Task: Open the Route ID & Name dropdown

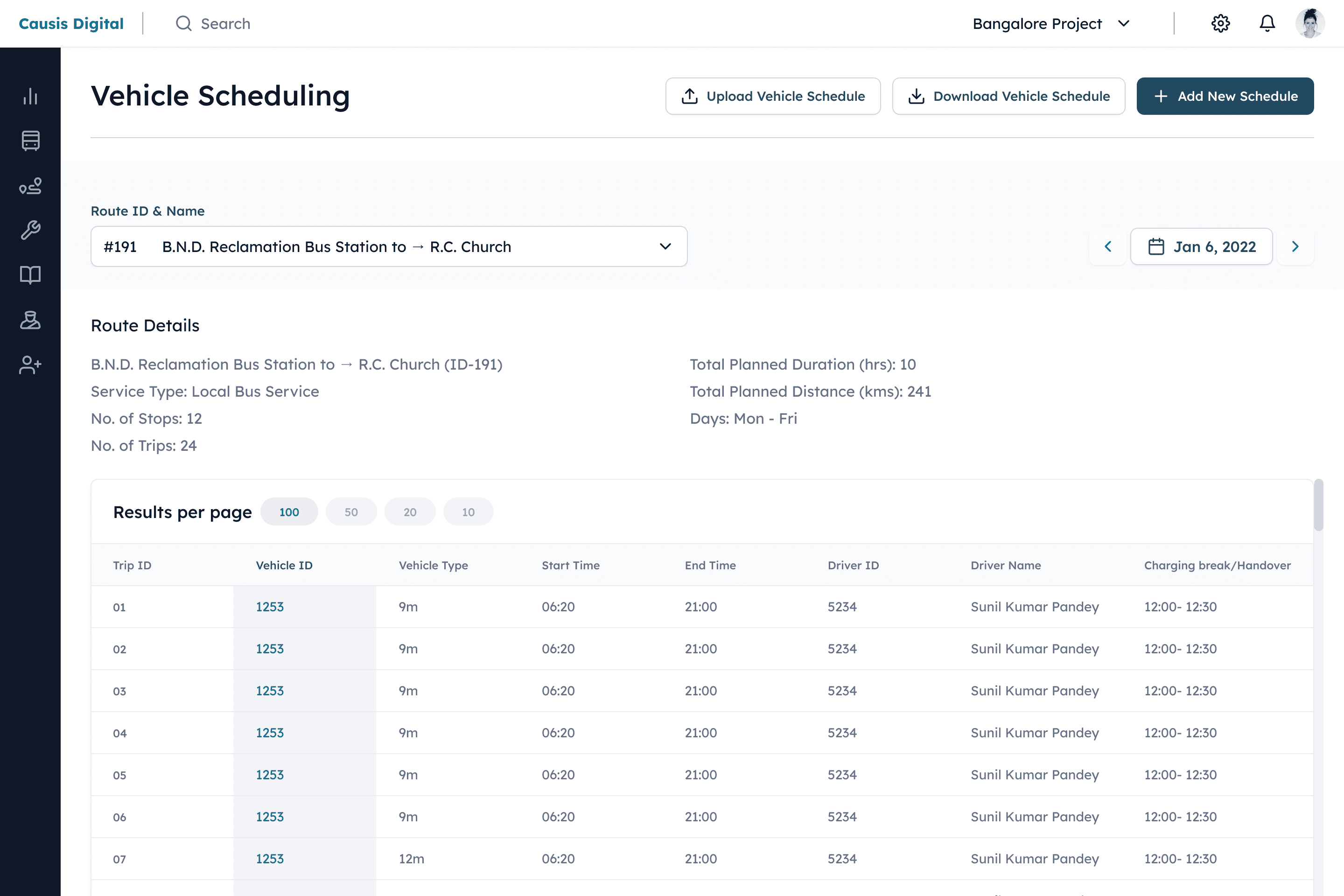Action: point(389,246)
